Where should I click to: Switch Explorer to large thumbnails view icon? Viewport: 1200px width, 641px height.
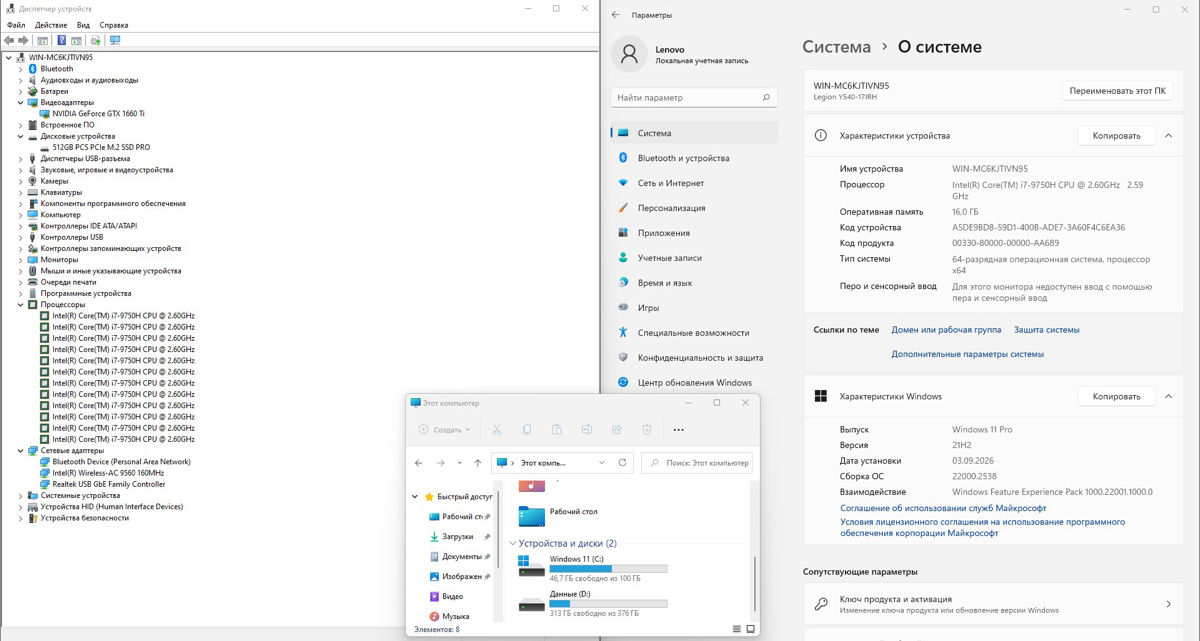pyautogui.click(x=750, y=629)
